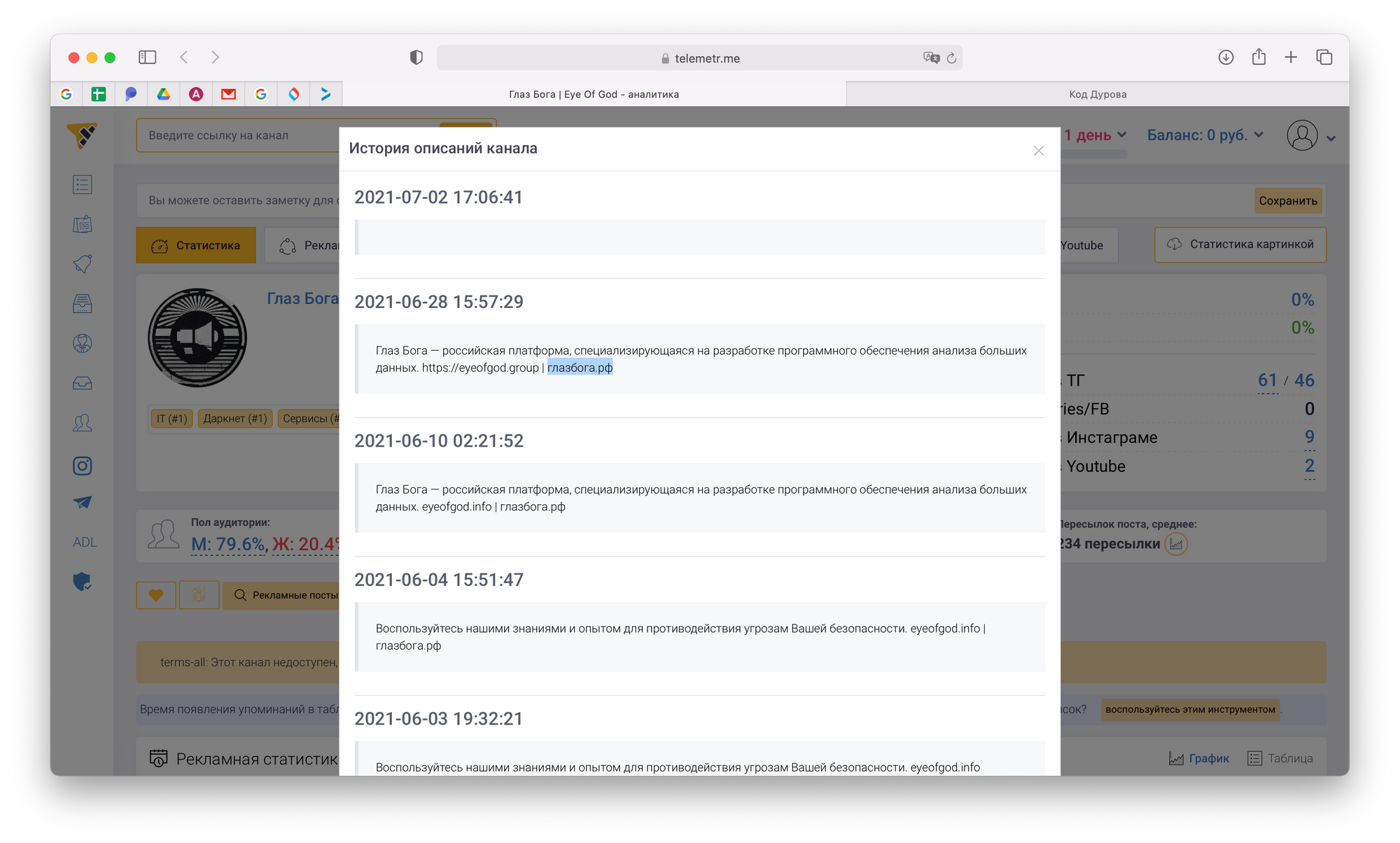Open ADL item in left sidebar
The height and width of the screenshot is (843, 1400).
click(x=85, y=542)
